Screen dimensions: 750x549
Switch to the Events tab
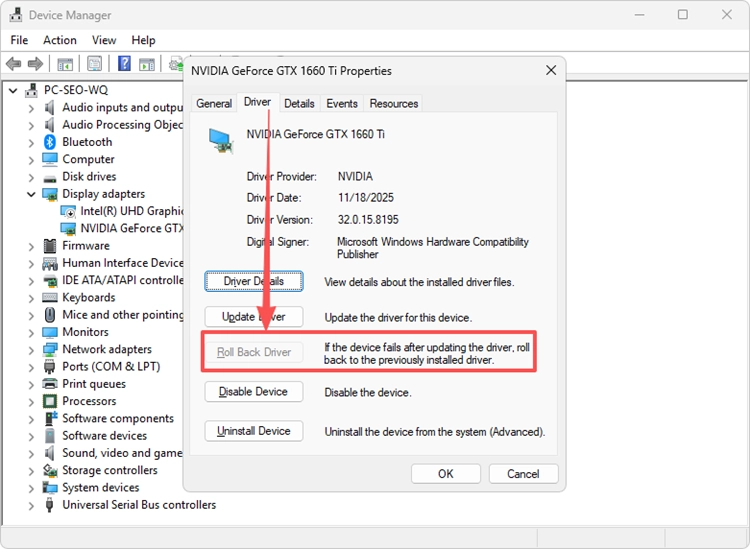tap(342, 103)
